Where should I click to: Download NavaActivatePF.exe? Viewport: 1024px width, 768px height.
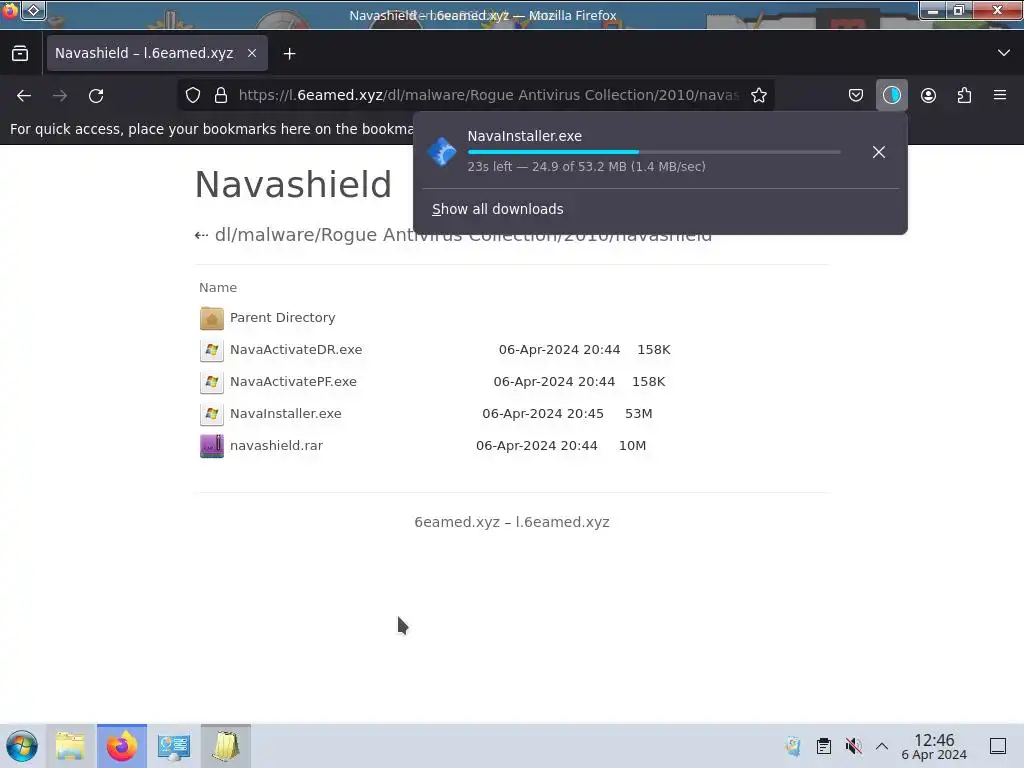(293, 381)
